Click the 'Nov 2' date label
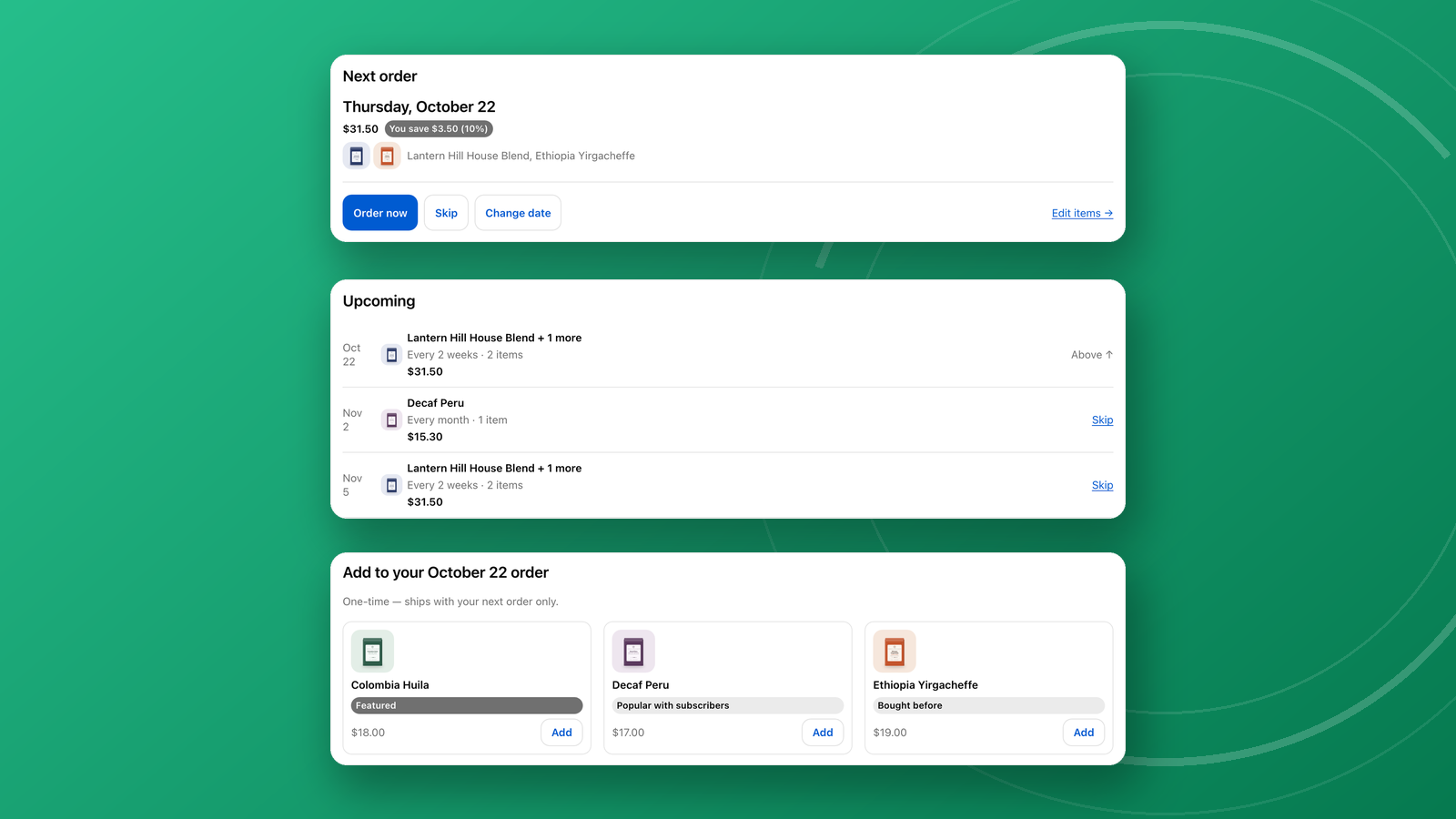Viewport: 1456px width, 819px height. 352,420
